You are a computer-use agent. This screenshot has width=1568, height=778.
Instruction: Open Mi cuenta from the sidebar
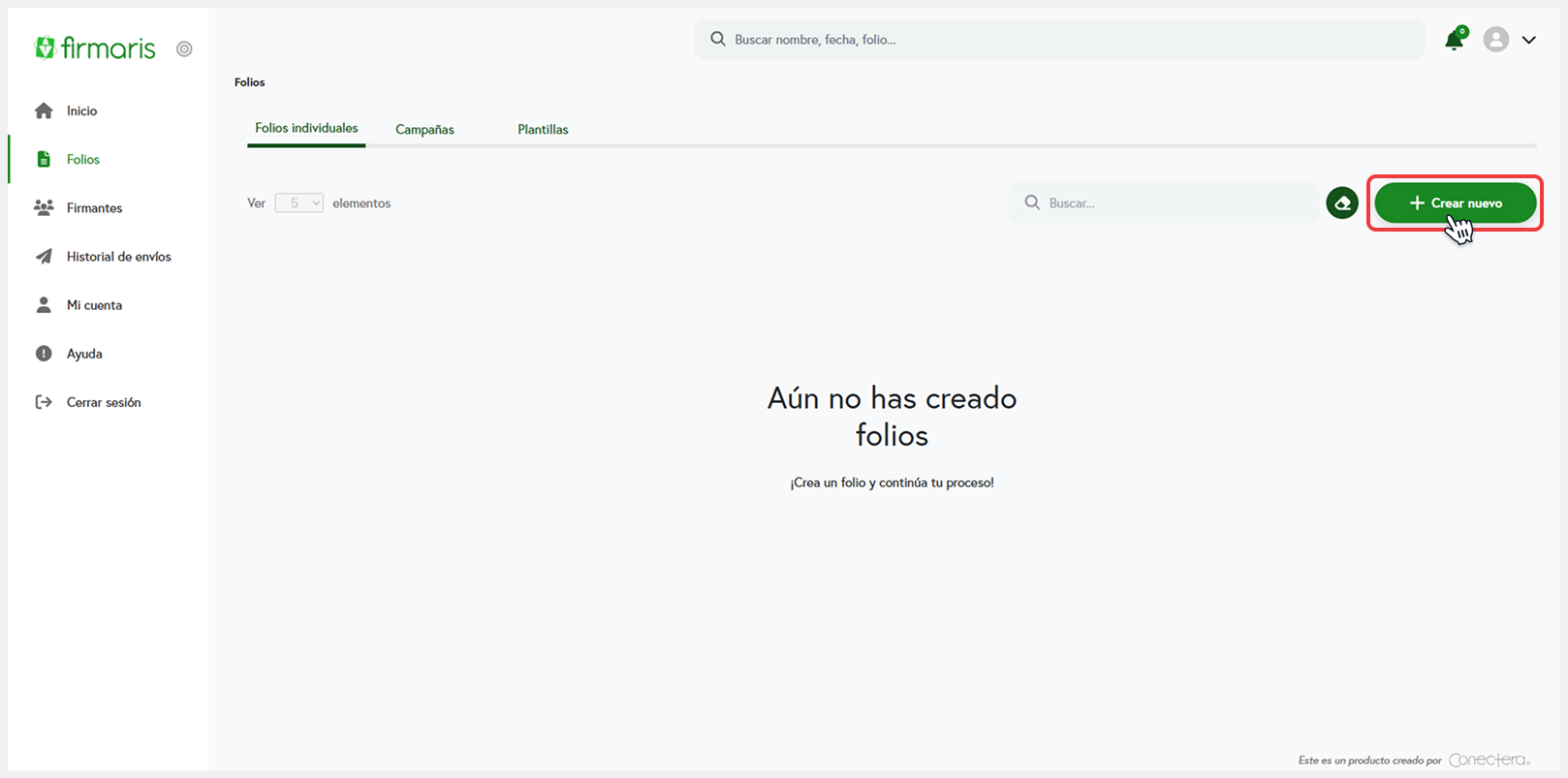[94, 305]
